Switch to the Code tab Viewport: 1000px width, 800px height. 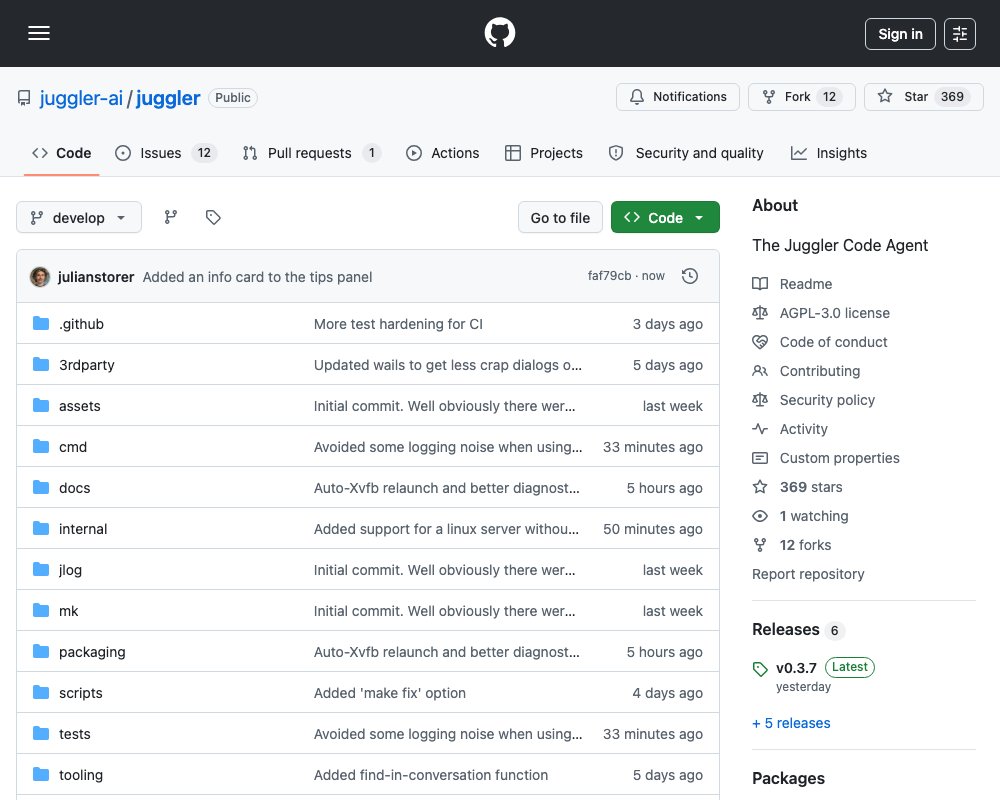[62, 153]
